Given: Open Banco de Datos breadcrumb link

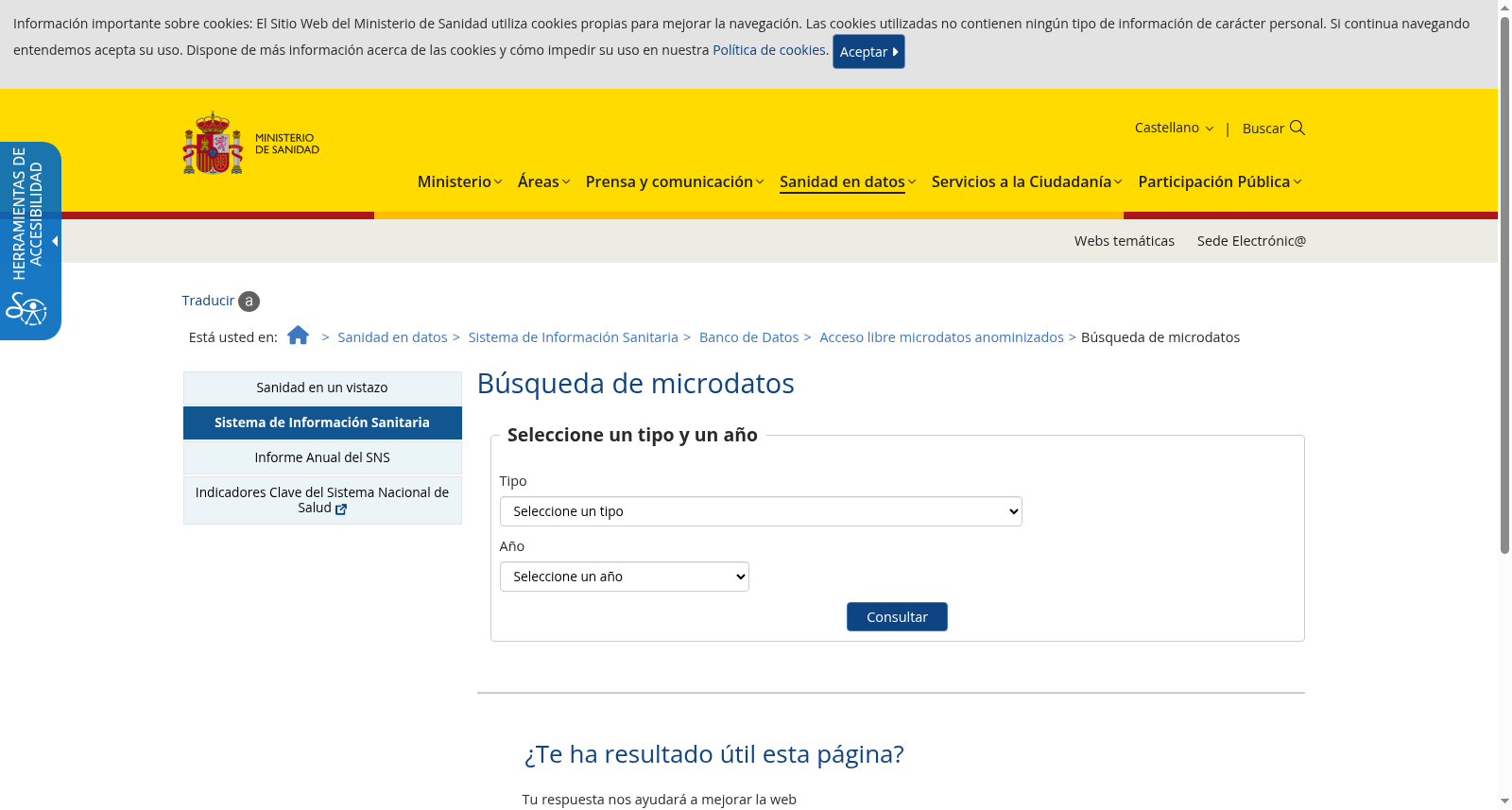Looking at the screenshot, I should click(748, 337).
